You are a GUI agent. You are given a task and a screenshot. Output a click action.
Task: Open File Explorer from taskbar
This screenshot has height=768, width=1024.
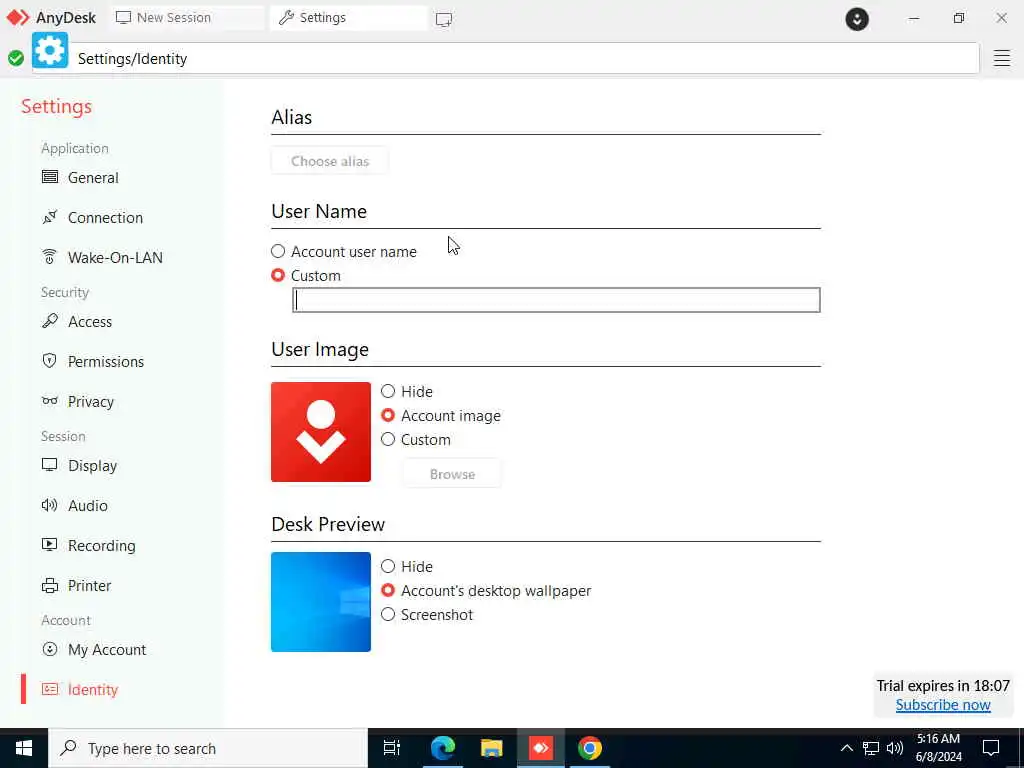pos(492,748)
